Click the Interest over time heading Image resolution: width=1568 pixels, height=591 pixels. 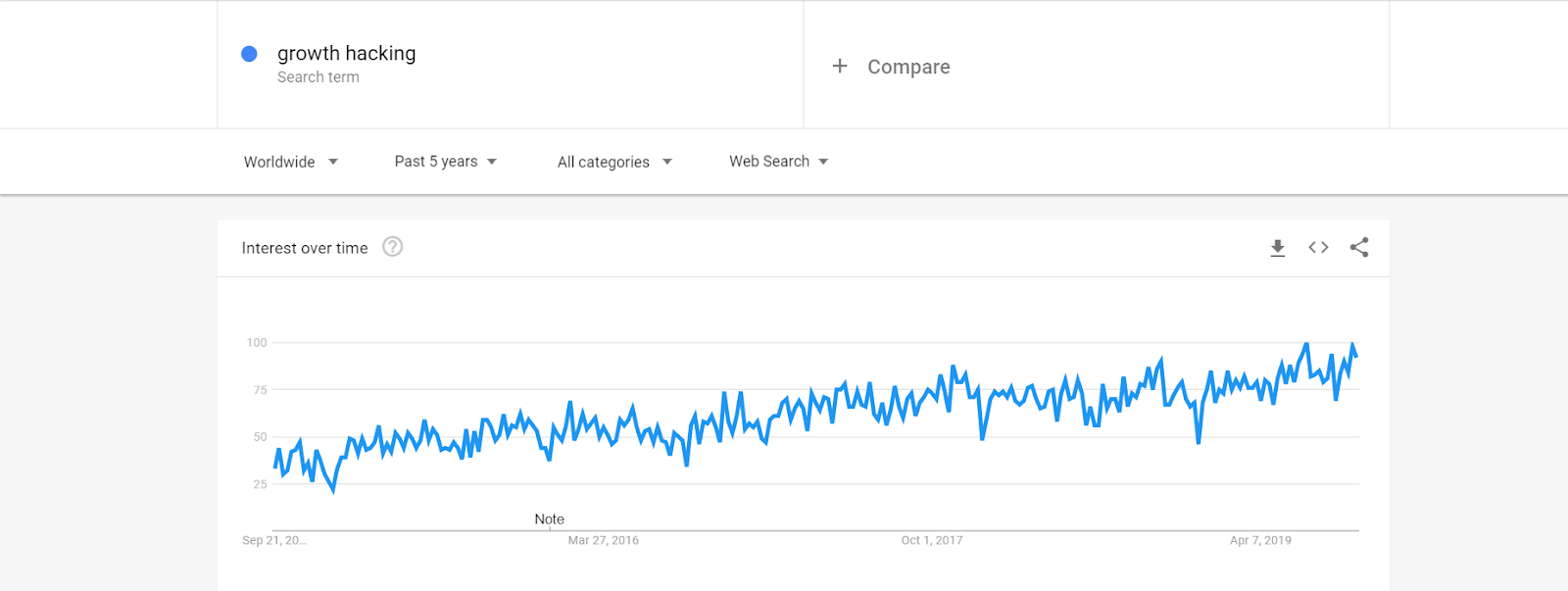coord(305,248)
